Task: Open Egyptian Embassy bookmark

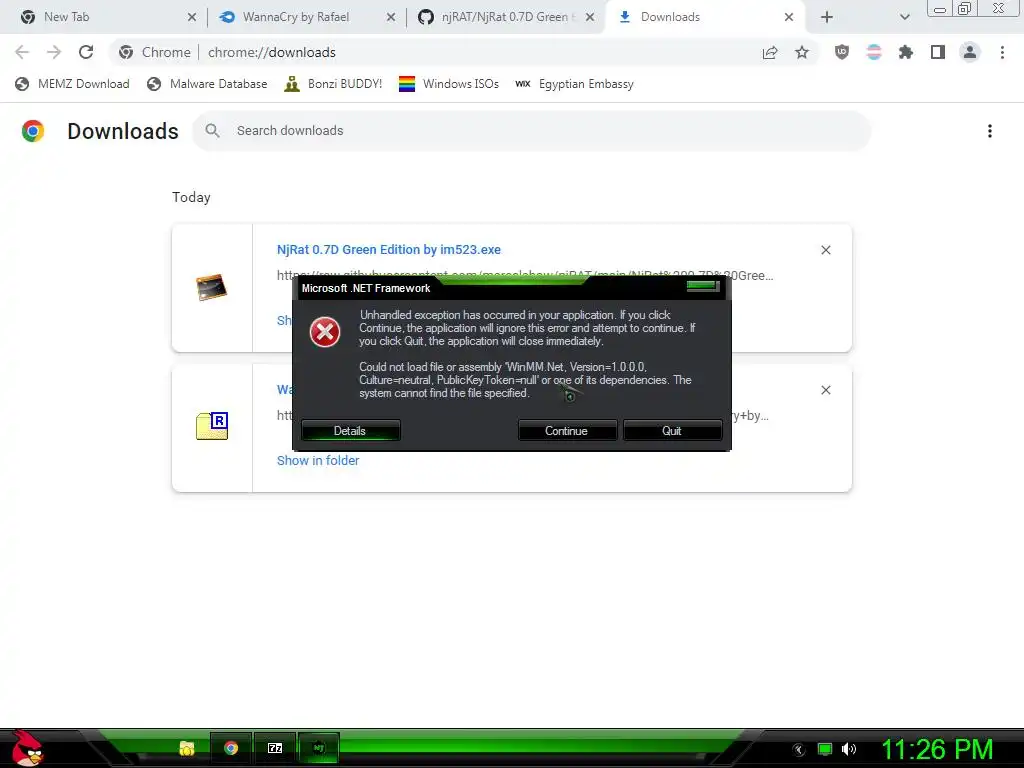Action: tap(575, 84)
